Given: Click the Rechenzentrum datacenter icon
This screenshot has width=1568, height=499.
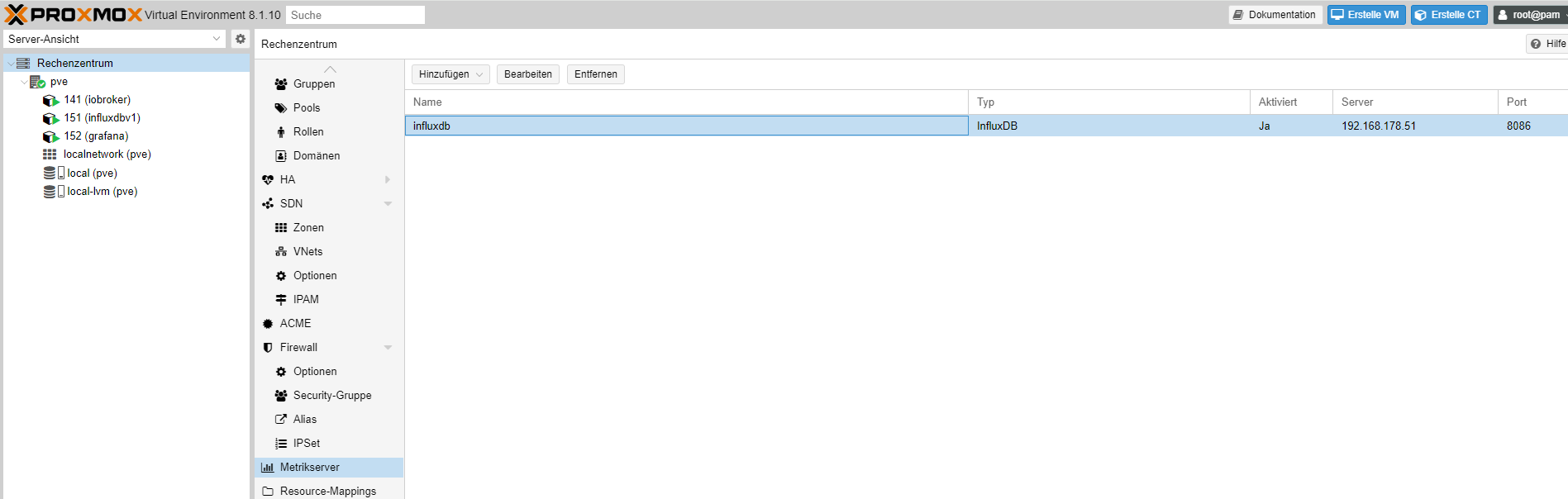Looking at the screenshot, I should tap(23, 63).
